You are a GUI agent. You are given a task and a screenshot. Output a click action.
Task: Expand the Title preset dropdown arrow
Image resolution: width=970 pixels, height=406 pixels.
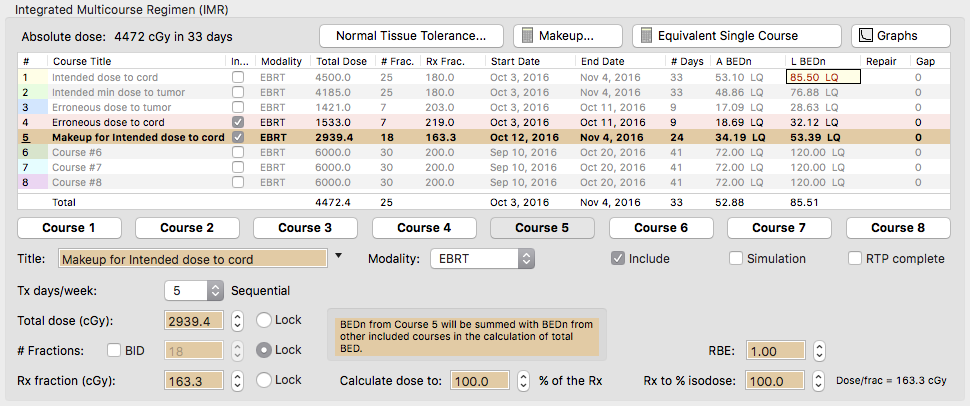coord(338,257)
